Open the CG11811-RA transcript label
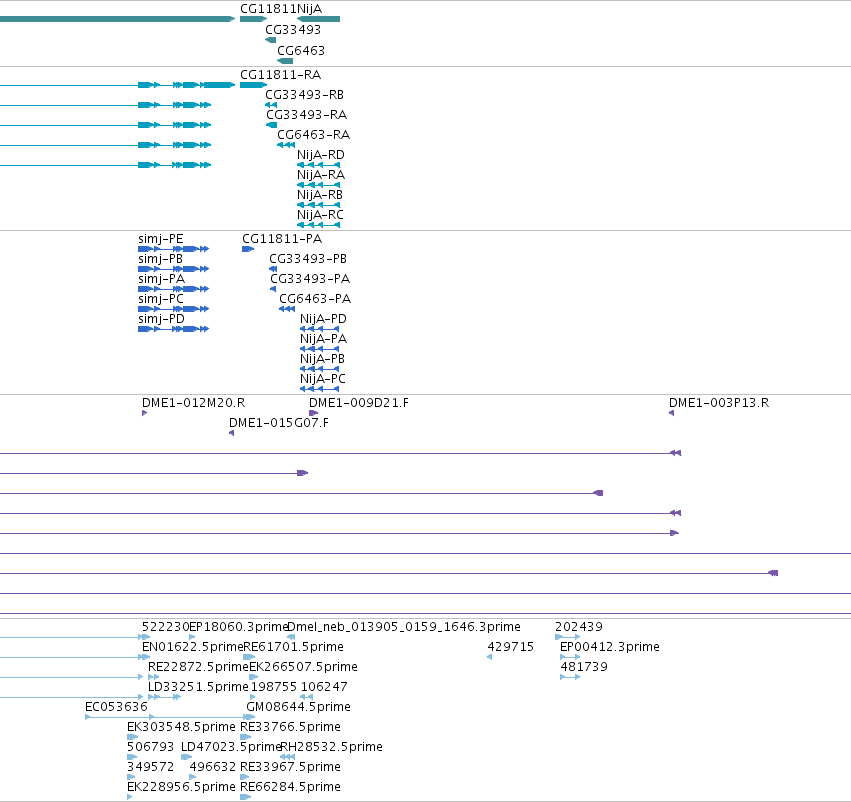 [280, 74]
